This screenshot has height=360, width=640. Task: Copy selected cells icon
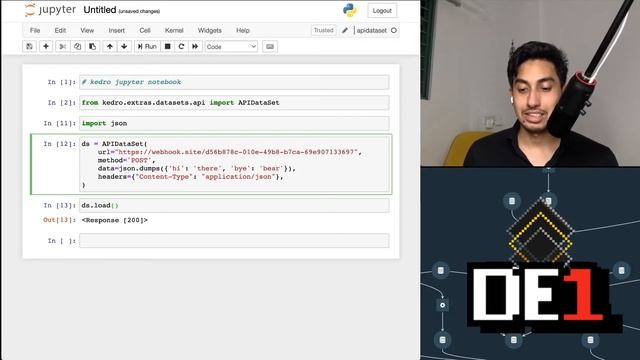[78, 47]
